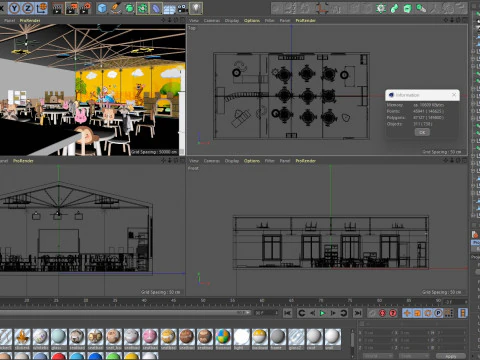Open Edit Render Settings clapperboard icon
480x360 pixels.
click(x=86, y=8)
